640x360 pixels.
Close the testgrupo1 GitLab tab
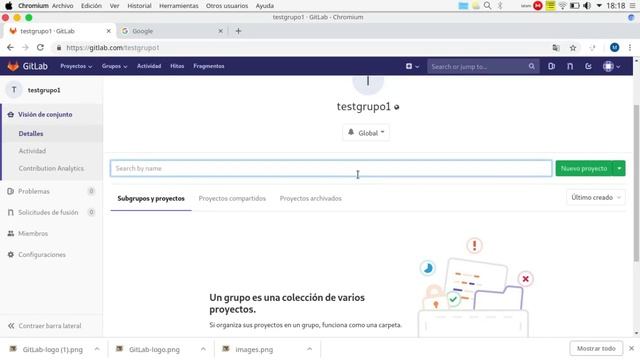(x=109, y=31)
